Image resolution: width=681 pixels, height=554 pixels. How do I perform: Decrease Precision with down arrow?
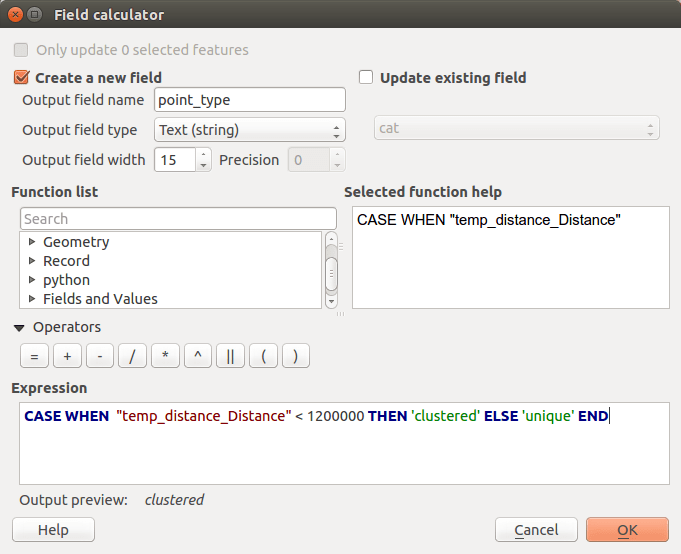coord(337,165)
